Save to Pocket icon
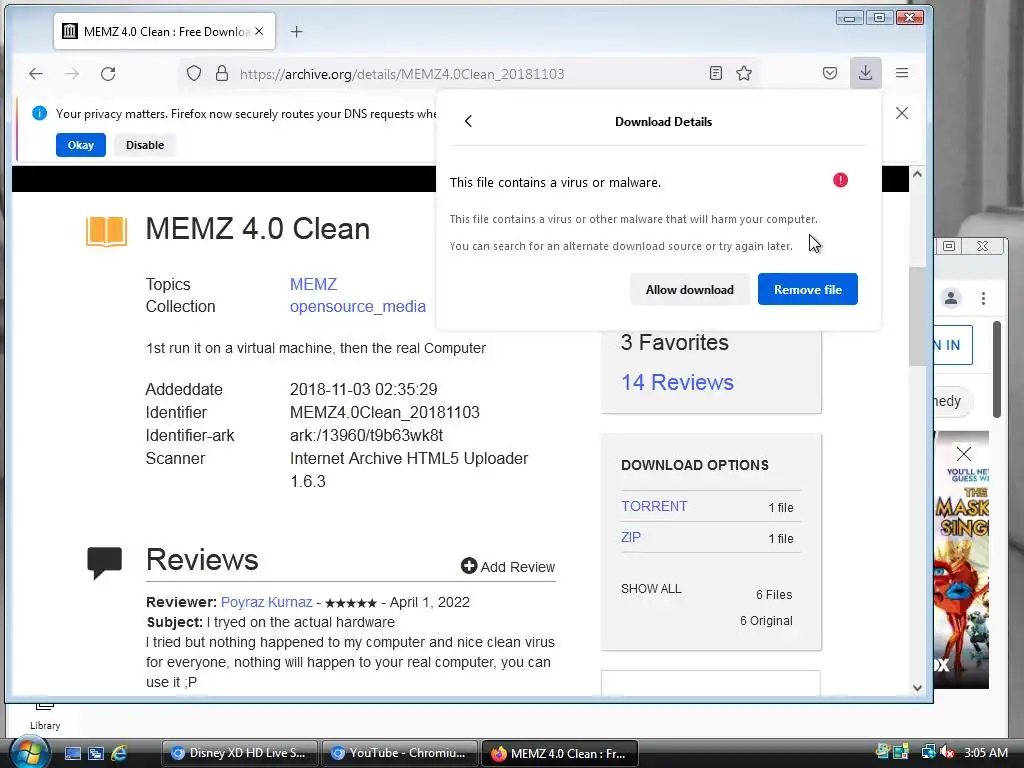This screenshot has height=768, width=1024. 829,73
